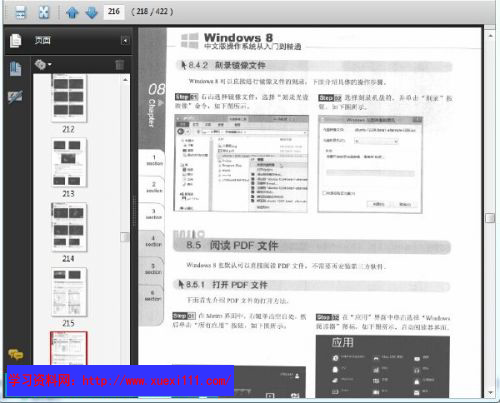Select page 214 thumbnail
Image resolution: width=500 pixels, height=403 pixels.
pyautogui.click(x=69, y=227)
